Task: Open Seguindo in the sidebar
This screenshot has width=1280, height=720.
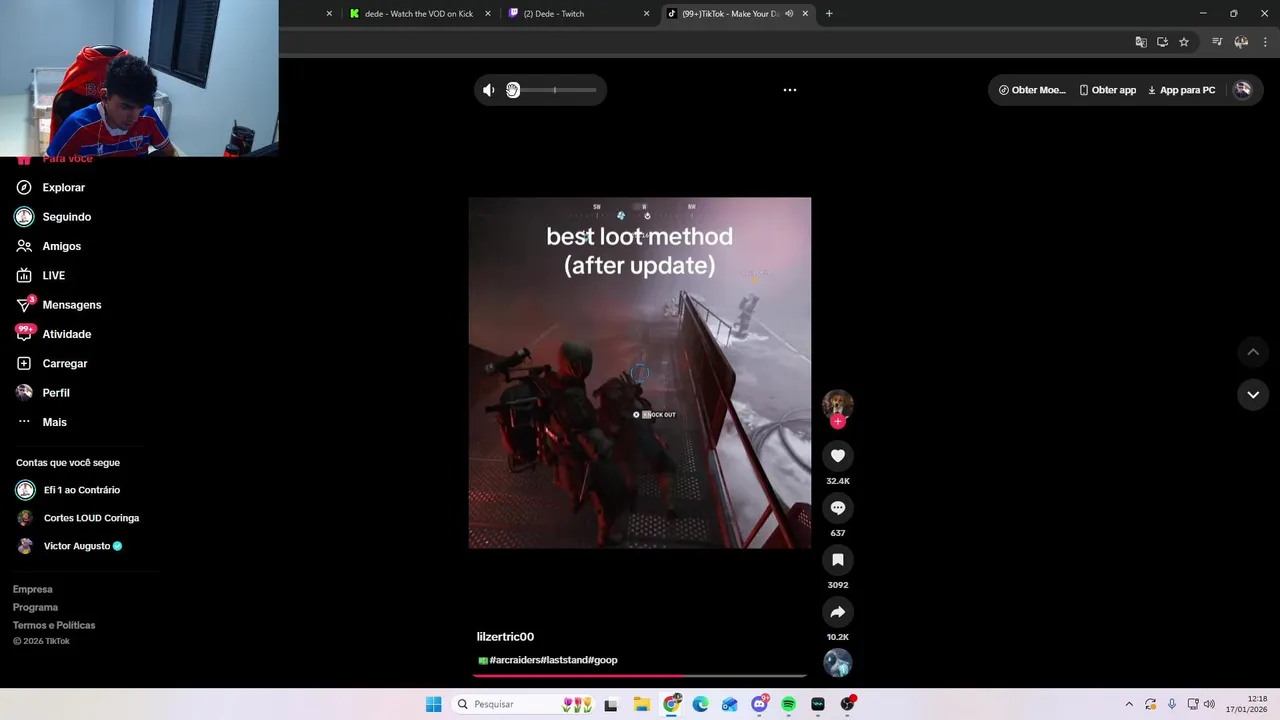Action: click(x=66, y=217)
